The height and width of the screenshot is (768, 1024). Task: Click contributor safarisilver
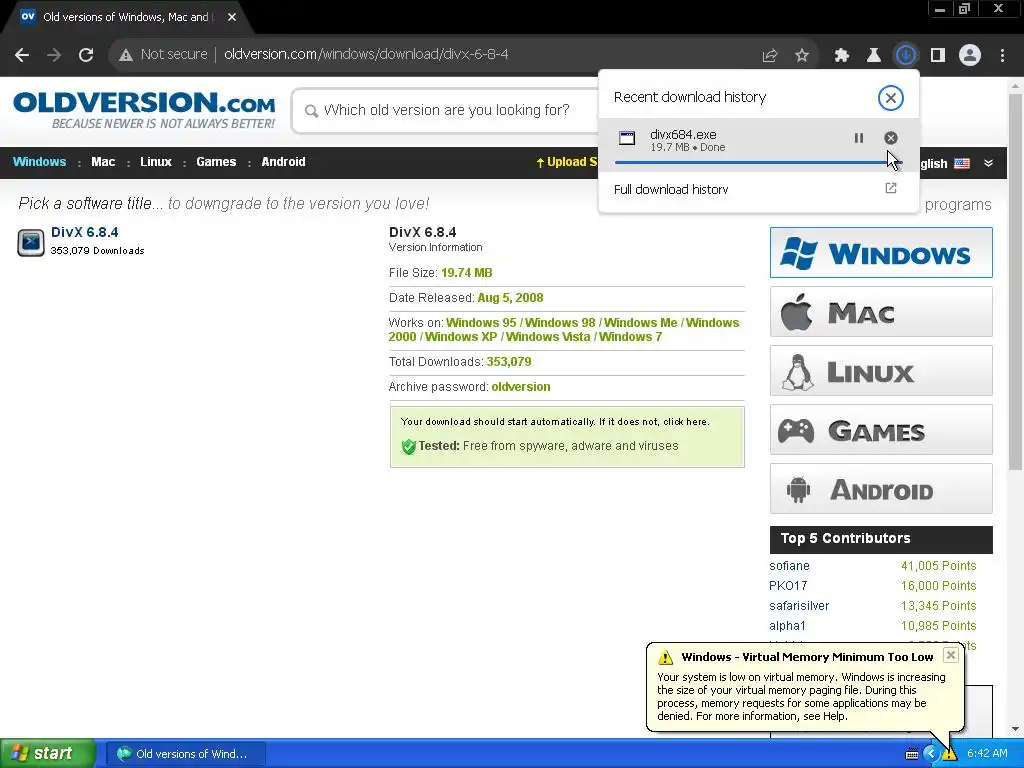tap(799, 606)
